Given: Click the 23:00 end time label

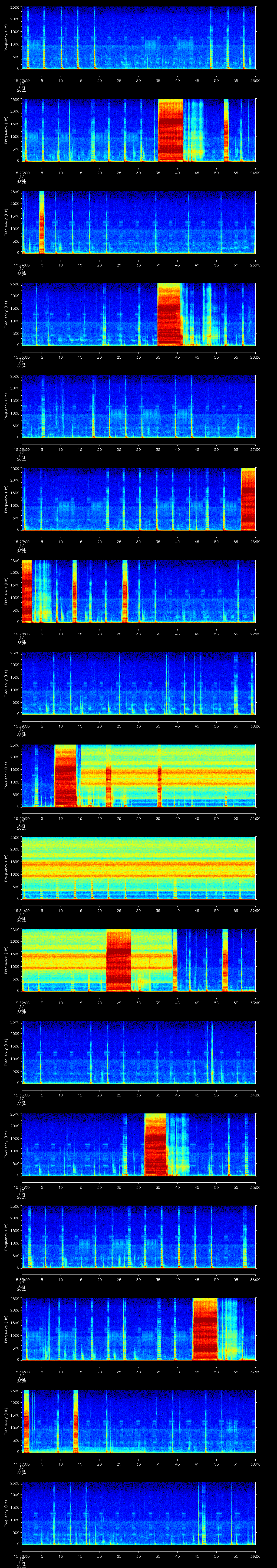Looking at the screenshot, I should [x=255, y=80].
